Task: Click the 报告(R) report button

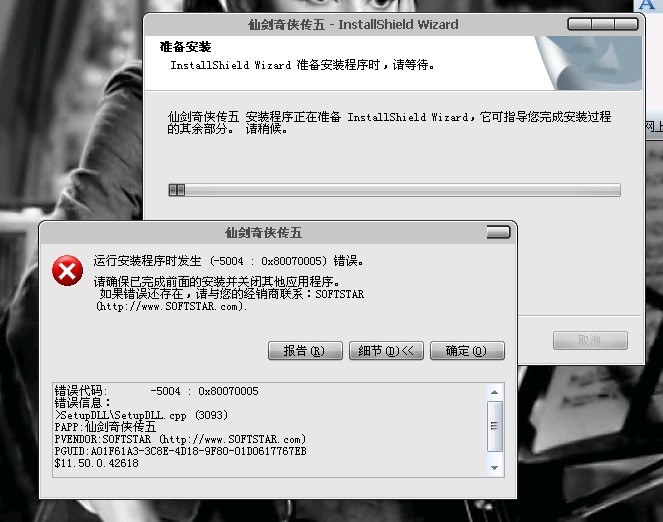Action: 305,351
